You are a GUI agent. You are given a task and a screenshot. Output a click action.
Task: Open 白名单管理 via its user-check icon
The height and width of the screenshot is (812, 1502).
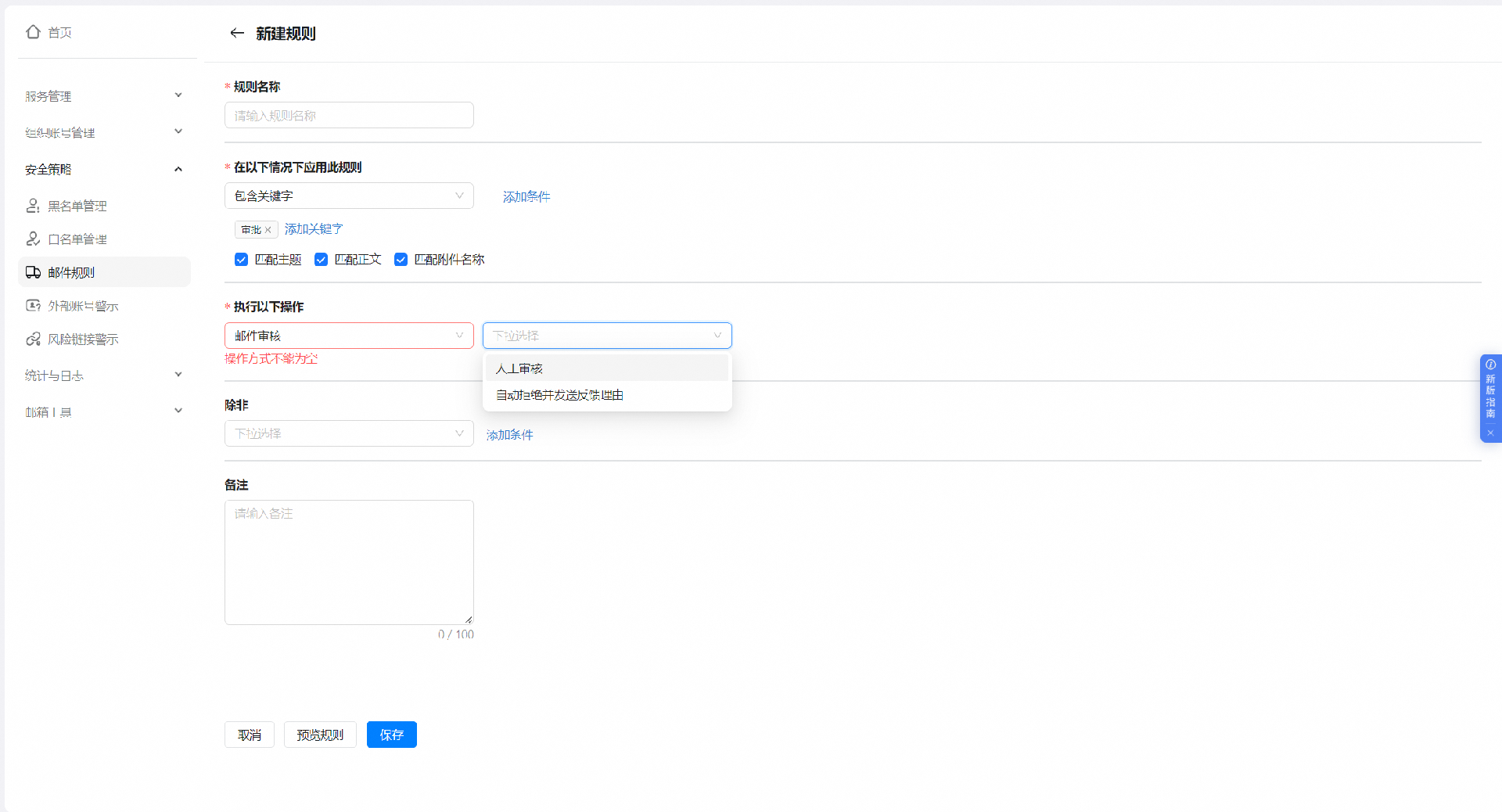(x=33, y=239)
